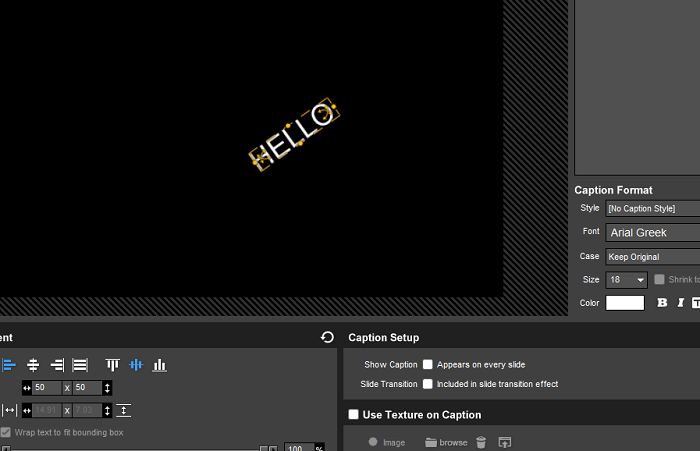Reset the caption placement settings
Viewport: 700px width, 451px height.
(x=327, y=337)
